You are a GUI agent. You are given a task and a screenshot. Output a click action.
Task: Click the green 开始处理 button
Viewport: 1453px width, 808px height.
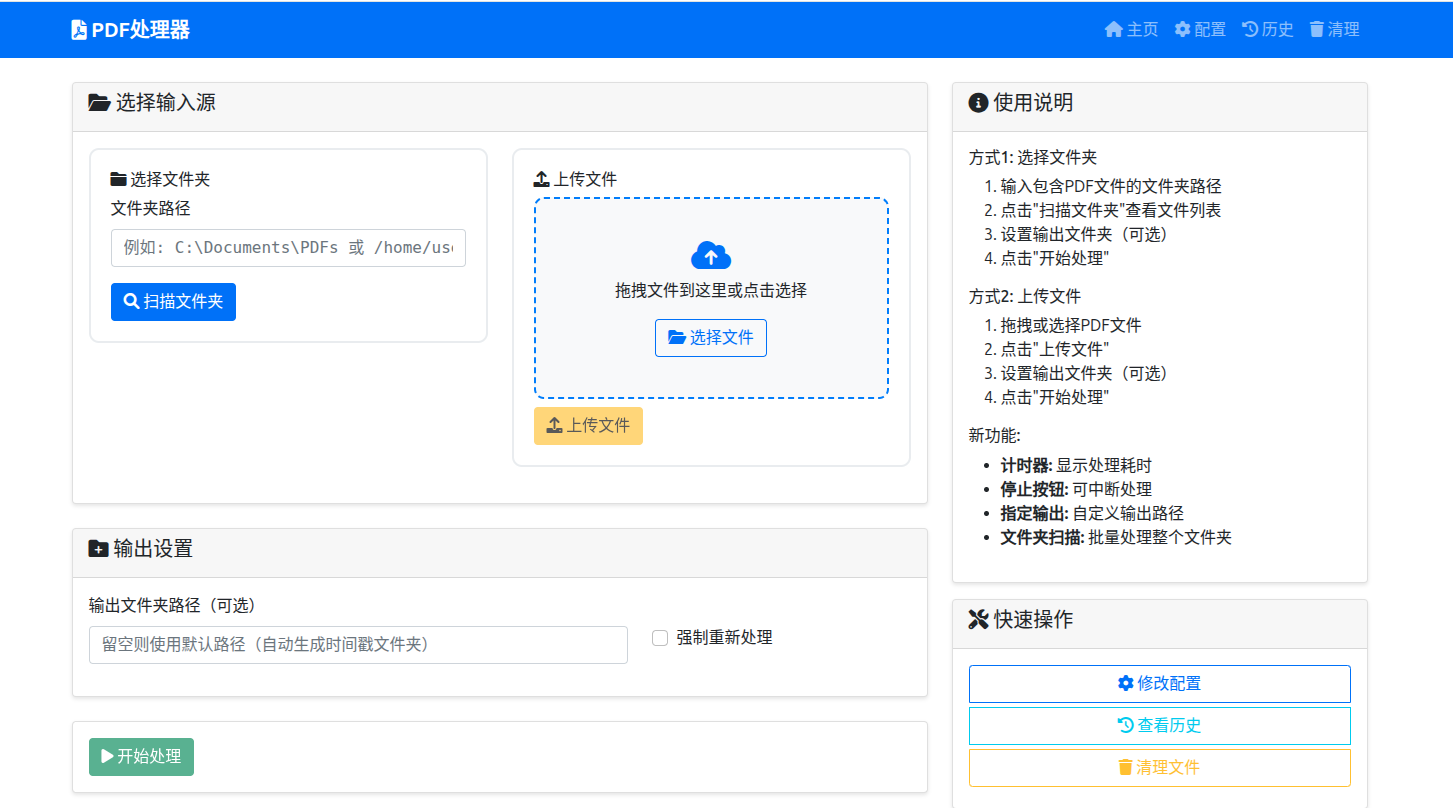click(141, 757)
